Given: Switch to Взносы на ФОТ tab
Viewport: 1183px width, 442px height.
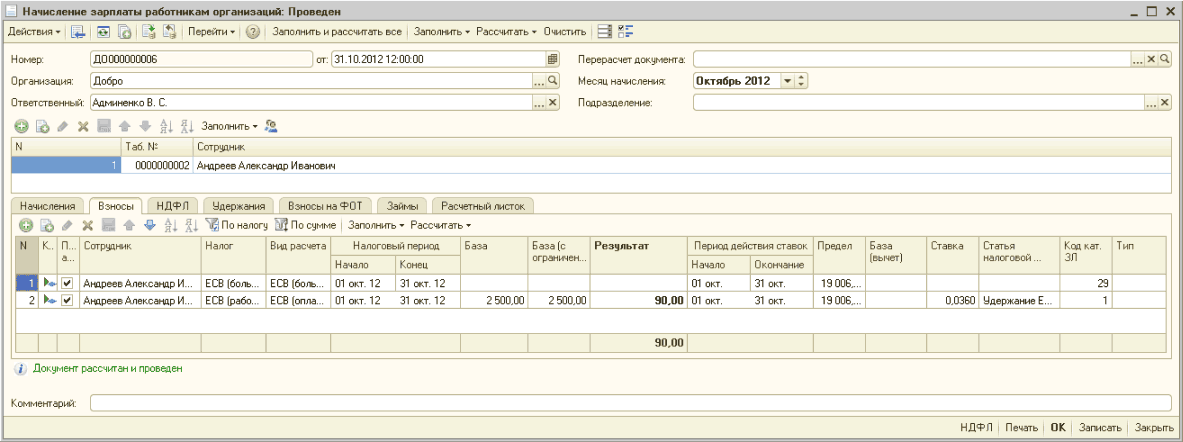Looking at the screenshot, I should 325,205.
